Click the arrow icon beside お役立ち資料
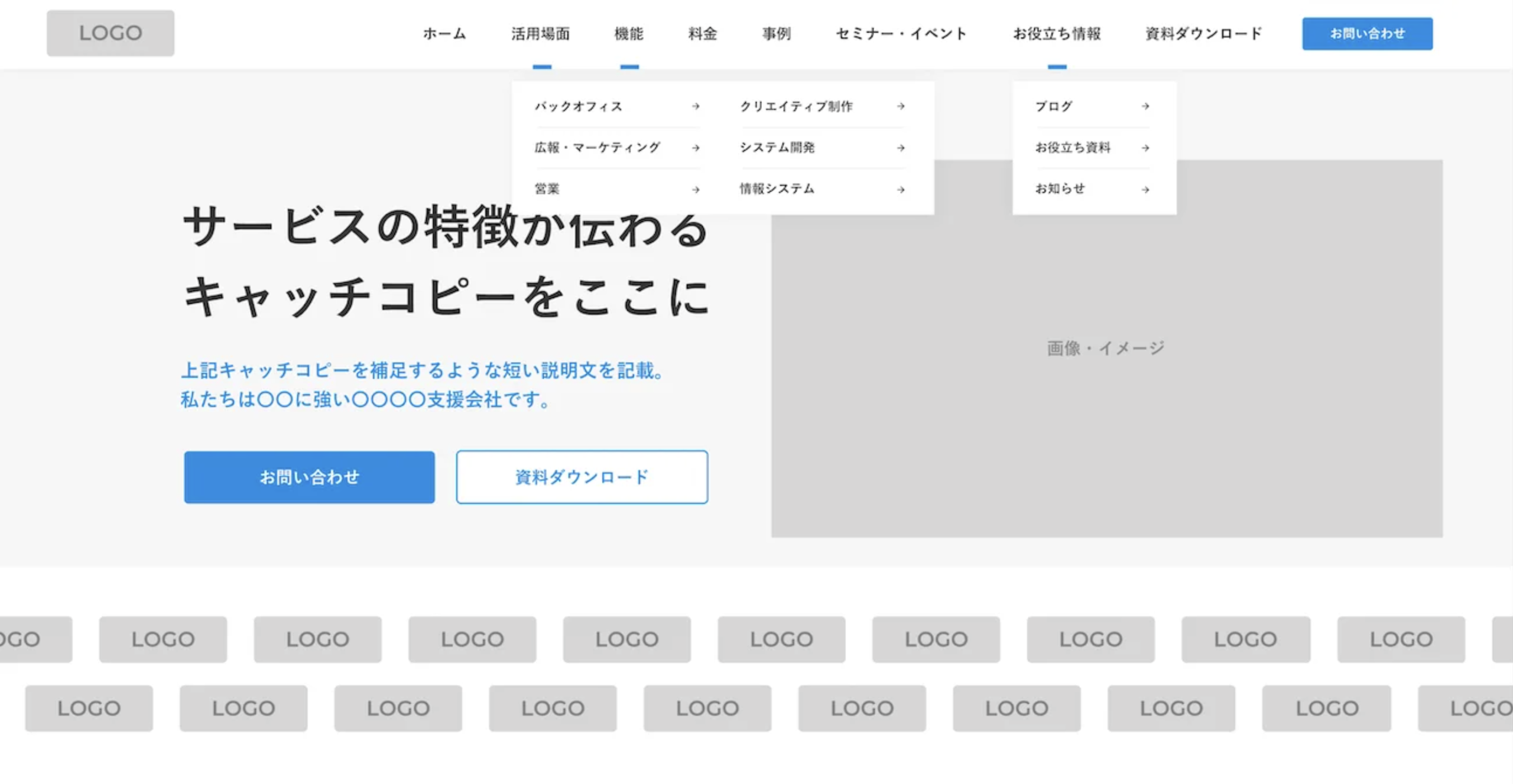The image size is (1513, 784). pyautogui.click(x=1145, y=148)
